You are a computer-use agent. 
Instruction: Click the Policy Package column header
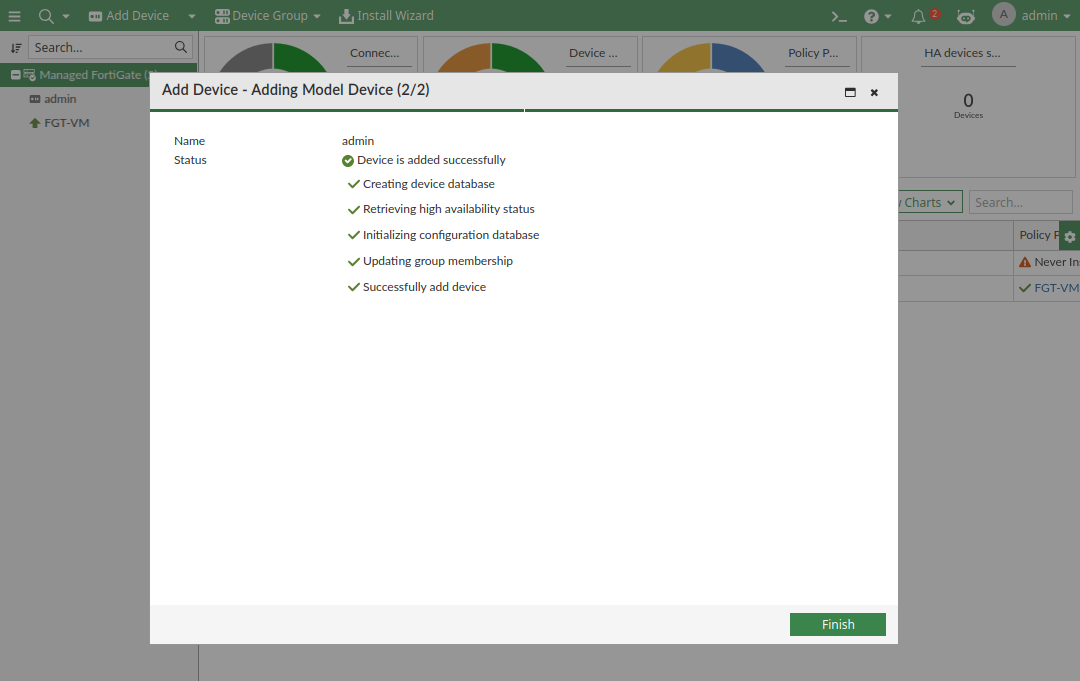pos(1039,235)
